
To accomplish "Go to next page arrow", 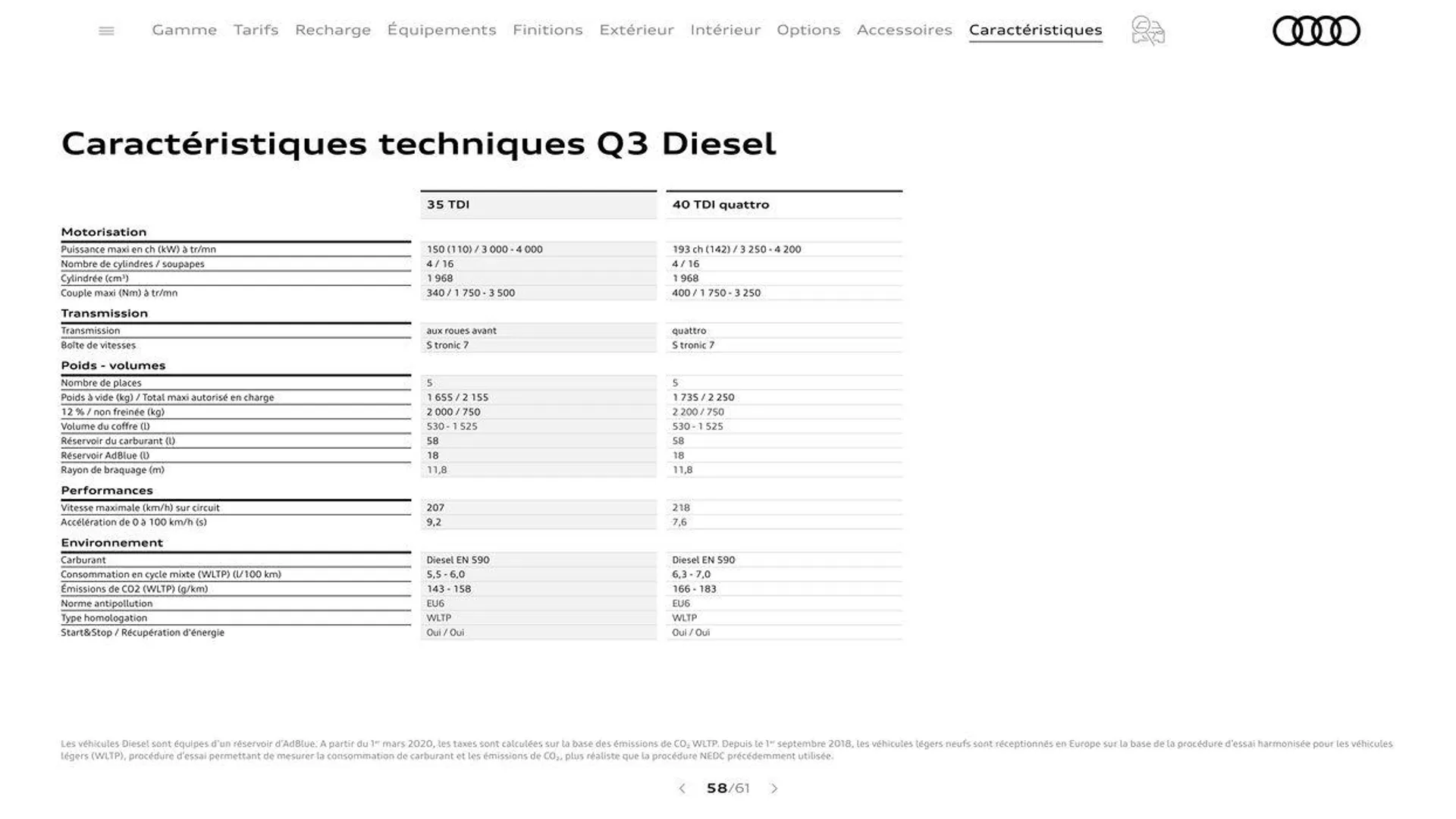I will click(774, 789).
